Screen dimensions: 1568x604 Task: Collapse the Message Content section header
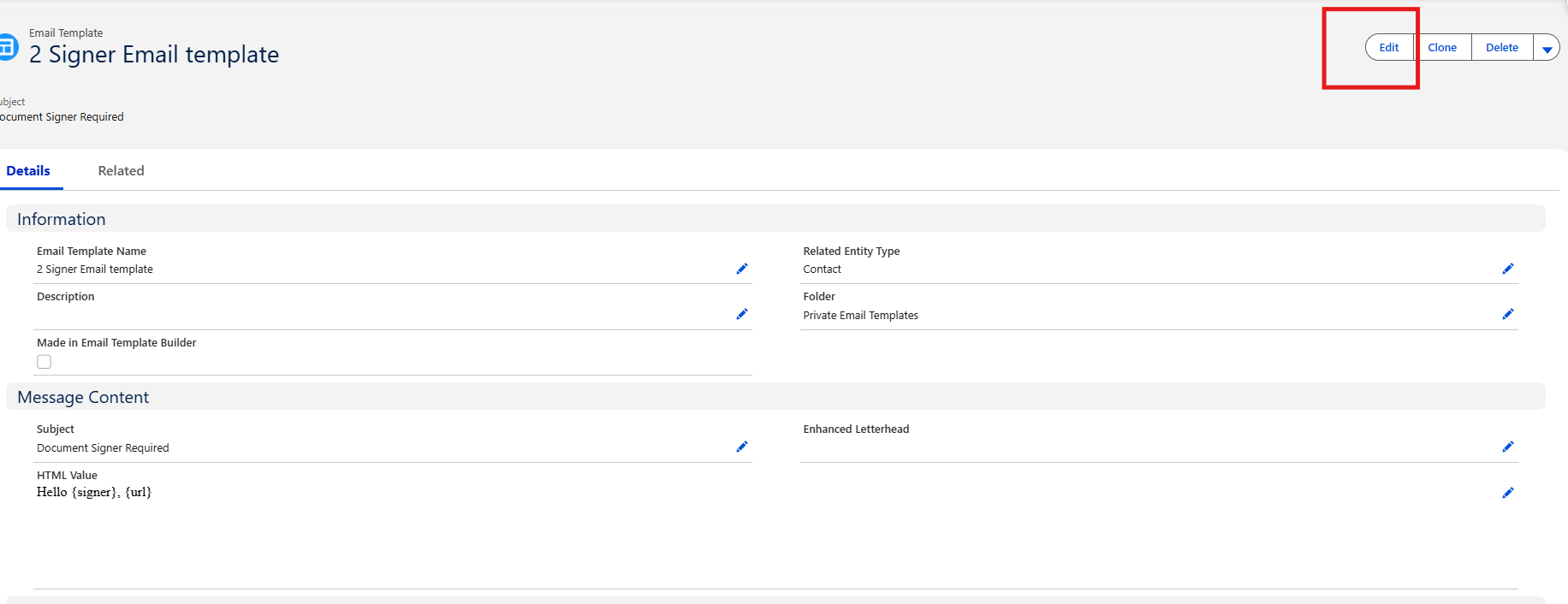coord(775,397)
